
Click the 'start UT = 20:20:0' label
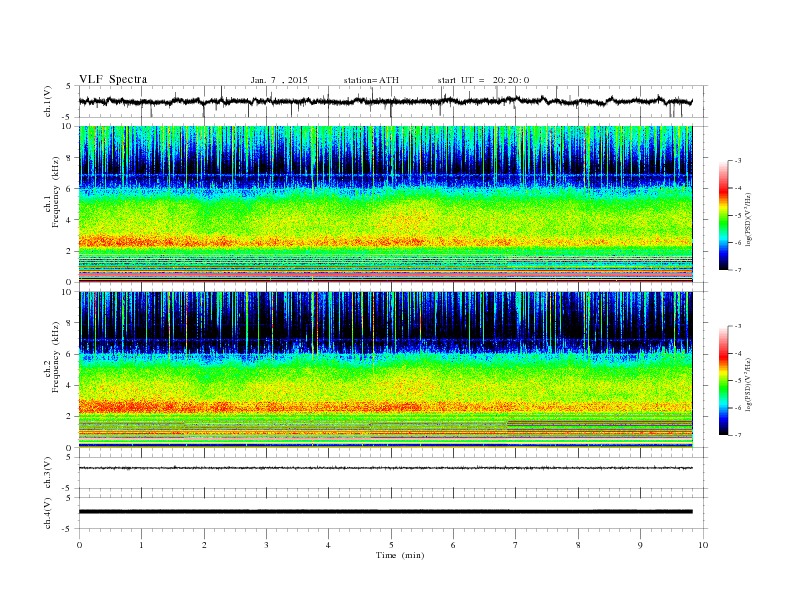(x=483, y=80)
